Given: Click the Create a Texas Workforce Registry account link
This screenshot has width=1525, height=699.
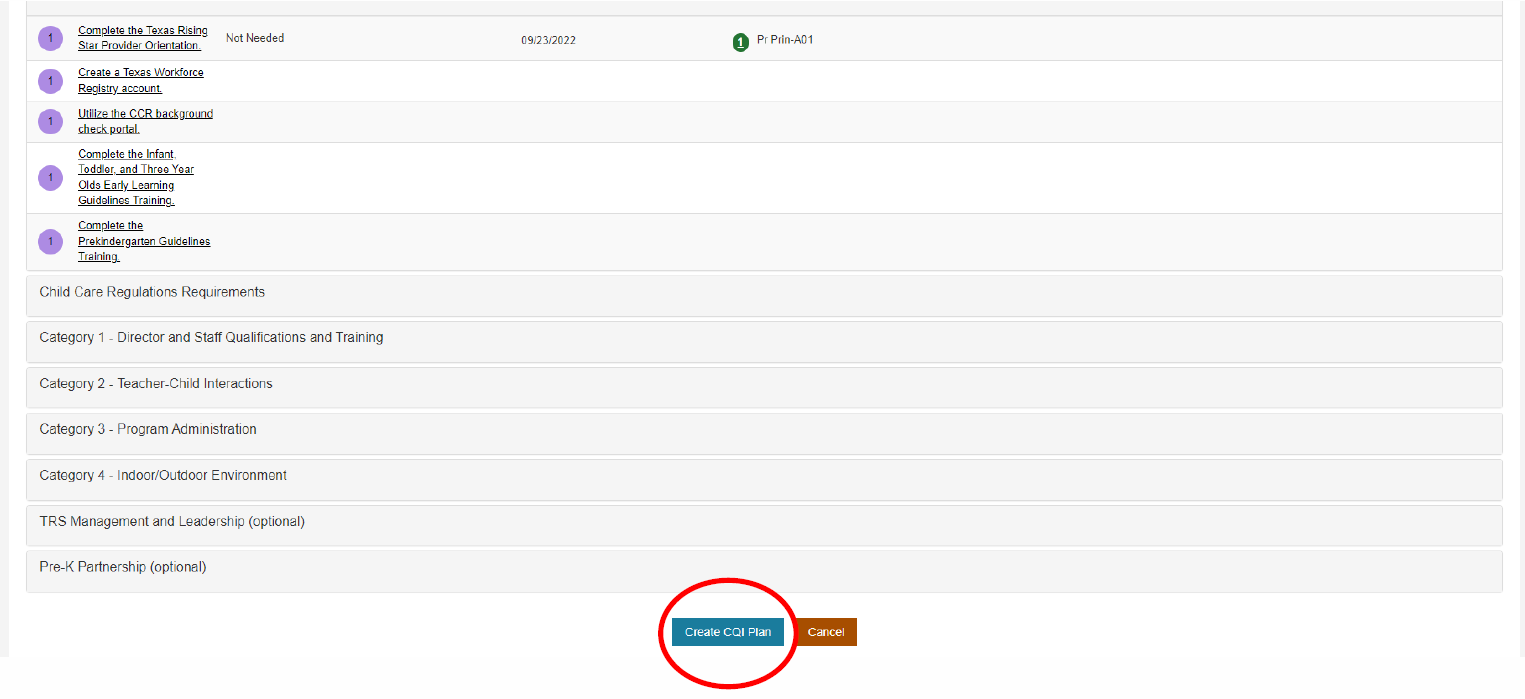Looking at the screenshot, I should (x=140, y=80).
